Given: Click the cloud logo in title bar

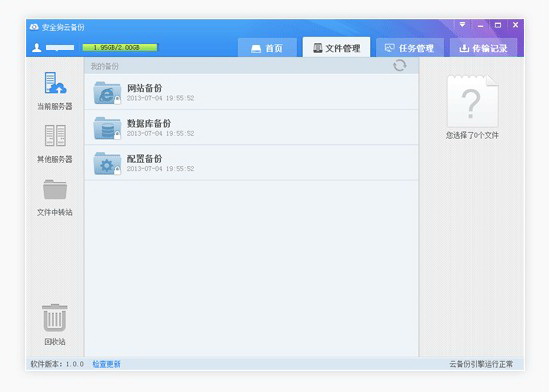Looking at the screenshot, I should pyautogui.click(x=34, y=27).
